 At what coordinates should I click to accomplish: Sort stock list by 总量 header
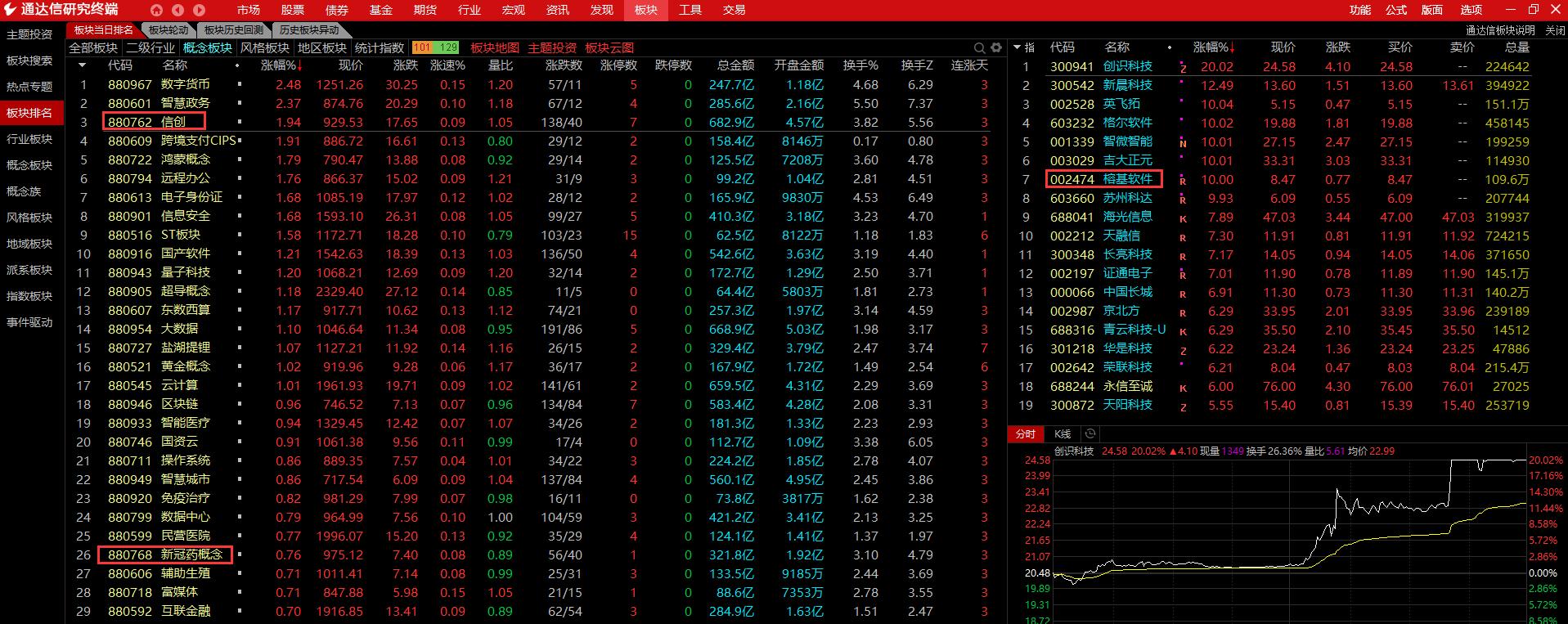1517,47
